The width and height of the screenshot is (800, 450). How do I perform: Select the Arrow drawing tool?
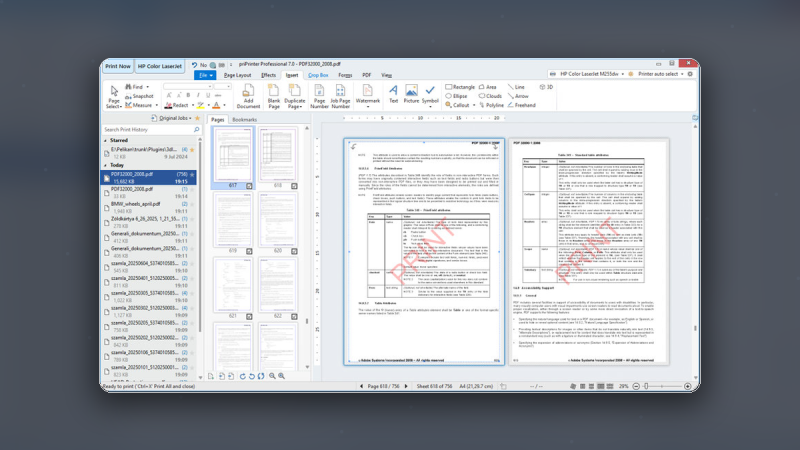point(518,96)
